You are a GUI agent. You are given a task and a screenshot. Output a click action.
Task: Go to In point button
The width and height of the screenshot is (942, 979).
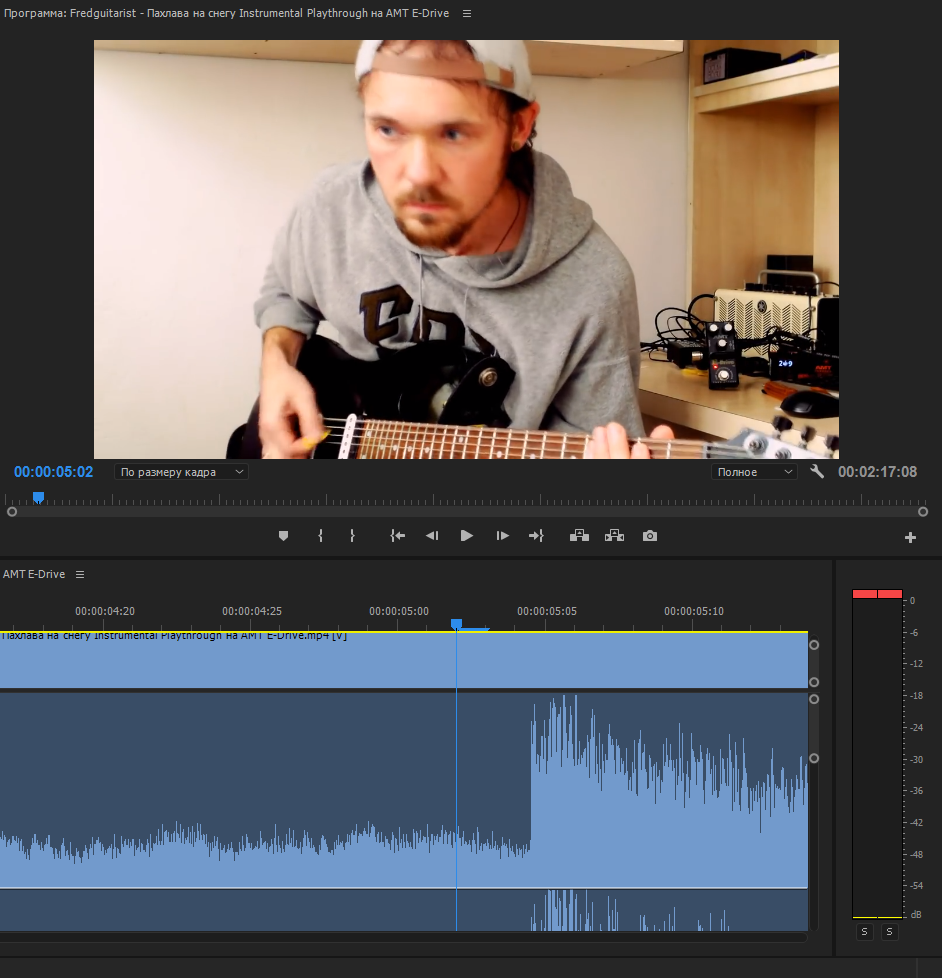pyautogui.click(x=398, y=536)
